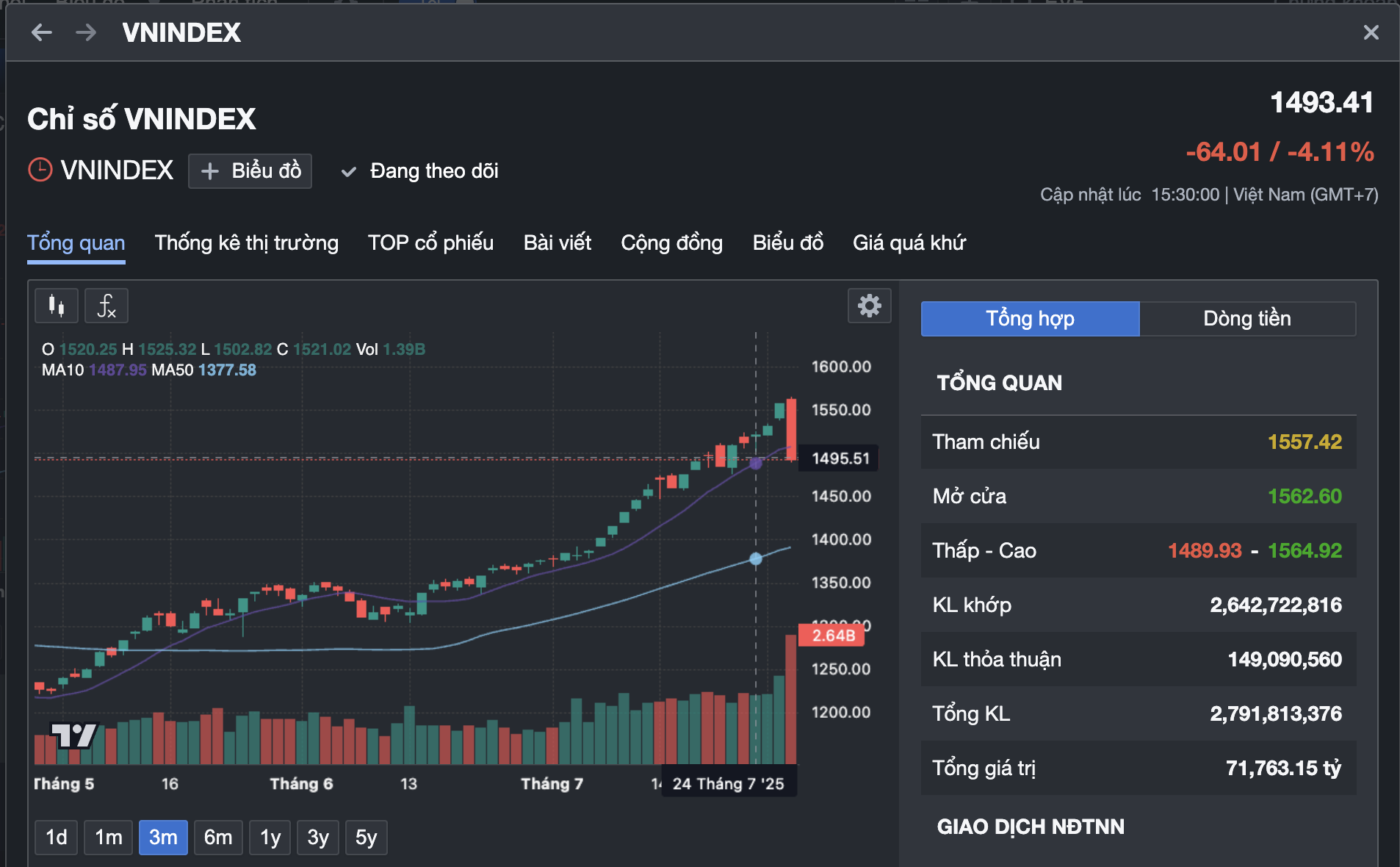The width and height of the screenshot is (1400, 867).
Task: Click the clock icon beside VNINDEX
Action: tap(40, 170)
